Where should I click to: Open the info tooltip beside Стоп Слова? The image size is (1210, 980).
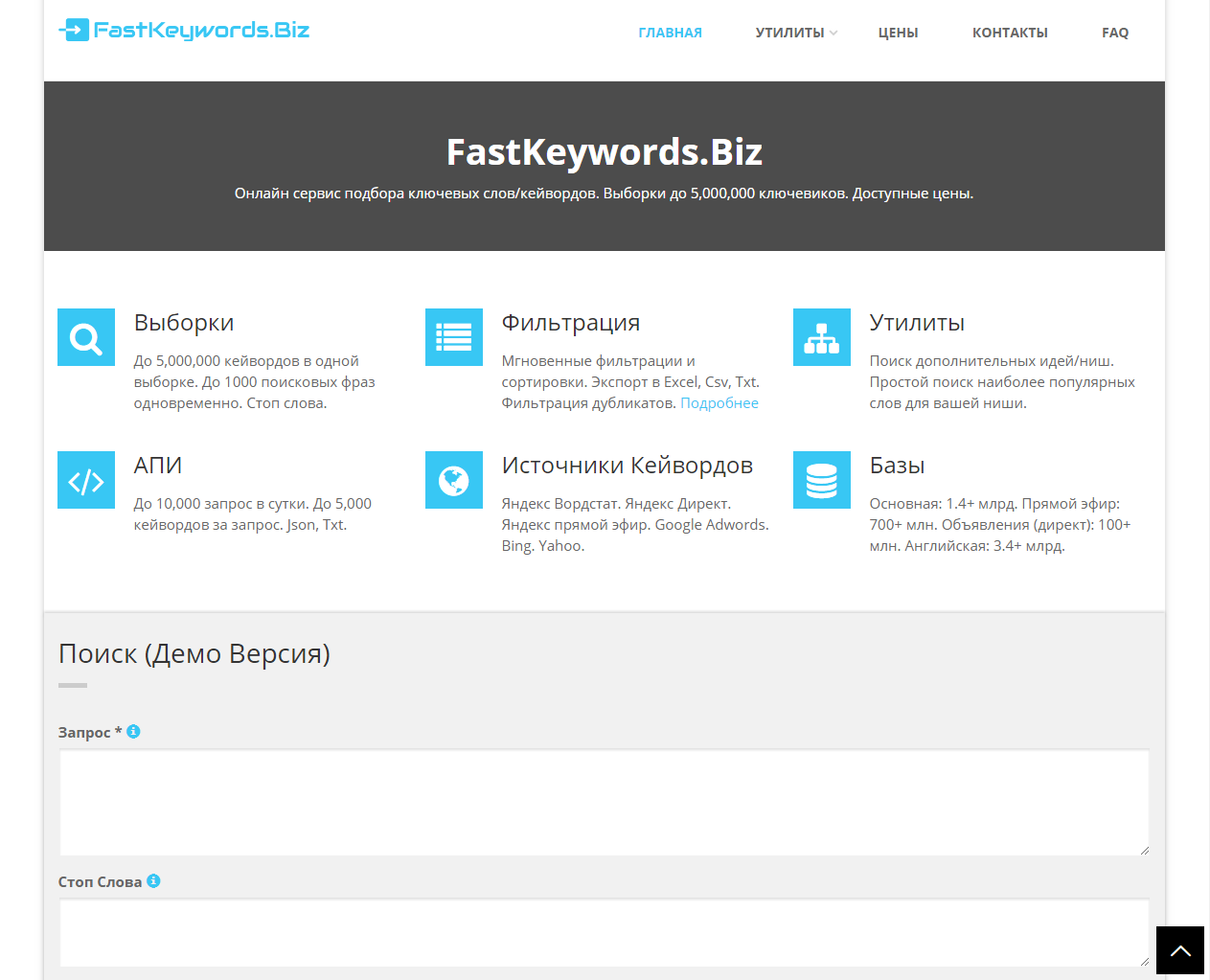click(x=153, y=881)
